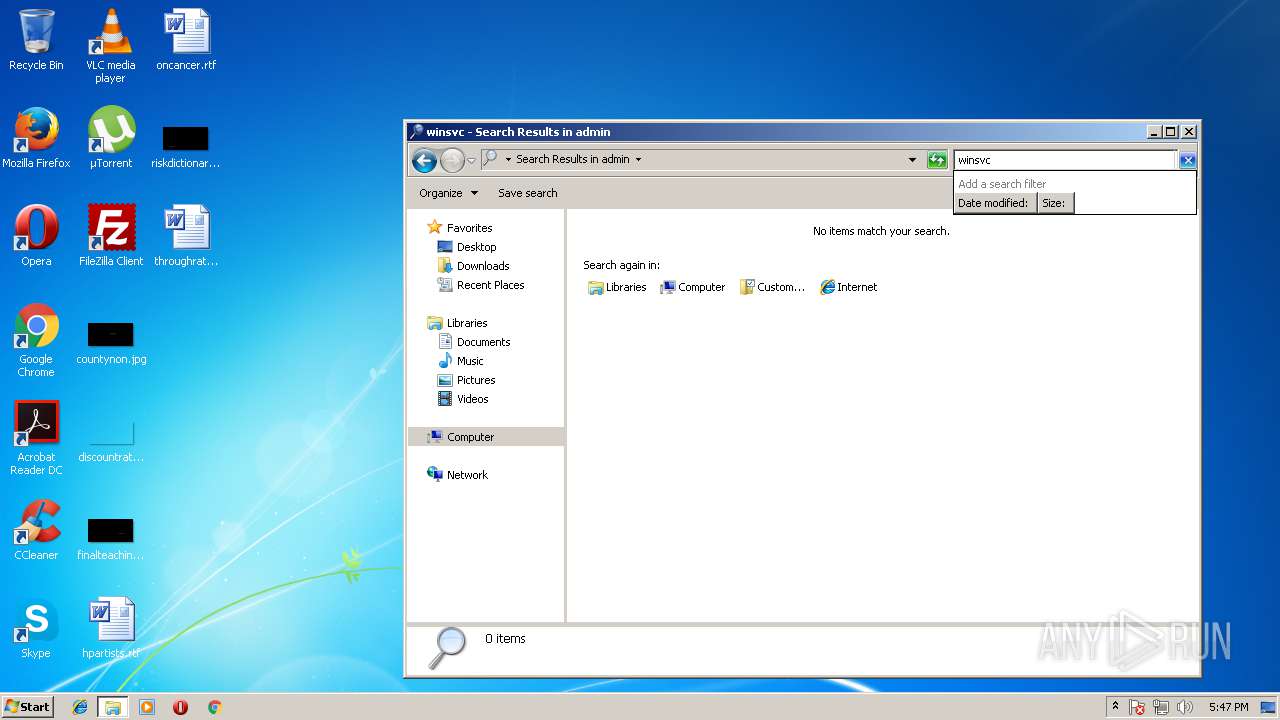
Task: Add Date modified search filter
Action: [x=993, y=203]
